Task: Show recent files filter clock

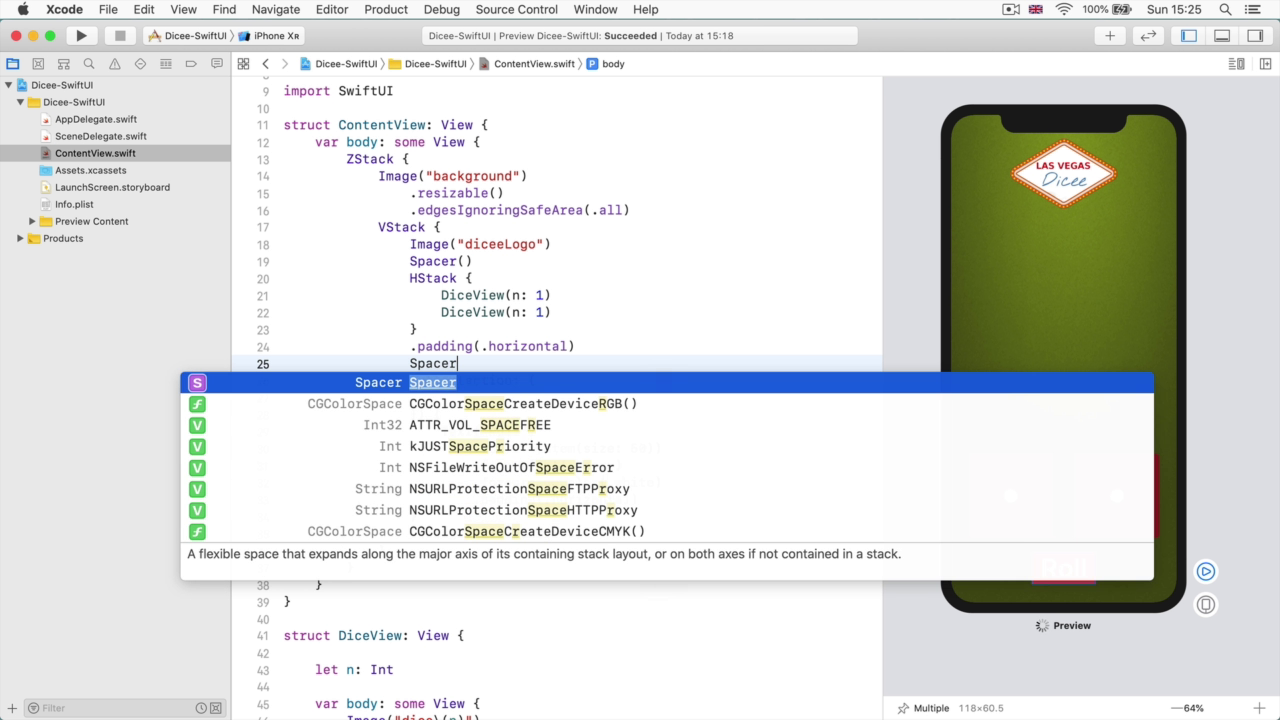Action: click(x=201, y=708)
